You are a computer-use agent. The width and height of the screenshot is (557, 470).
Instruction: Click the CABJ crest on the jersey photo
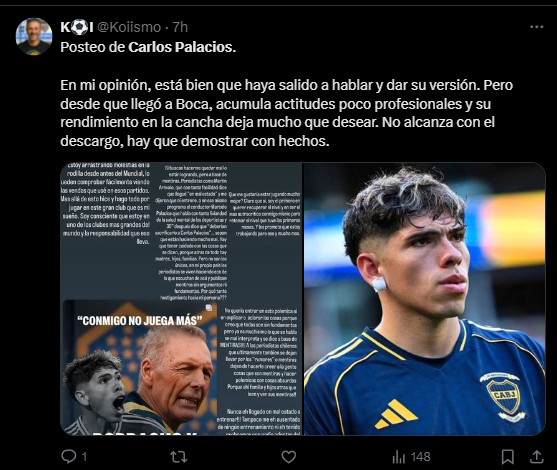(x=503, y=395)
